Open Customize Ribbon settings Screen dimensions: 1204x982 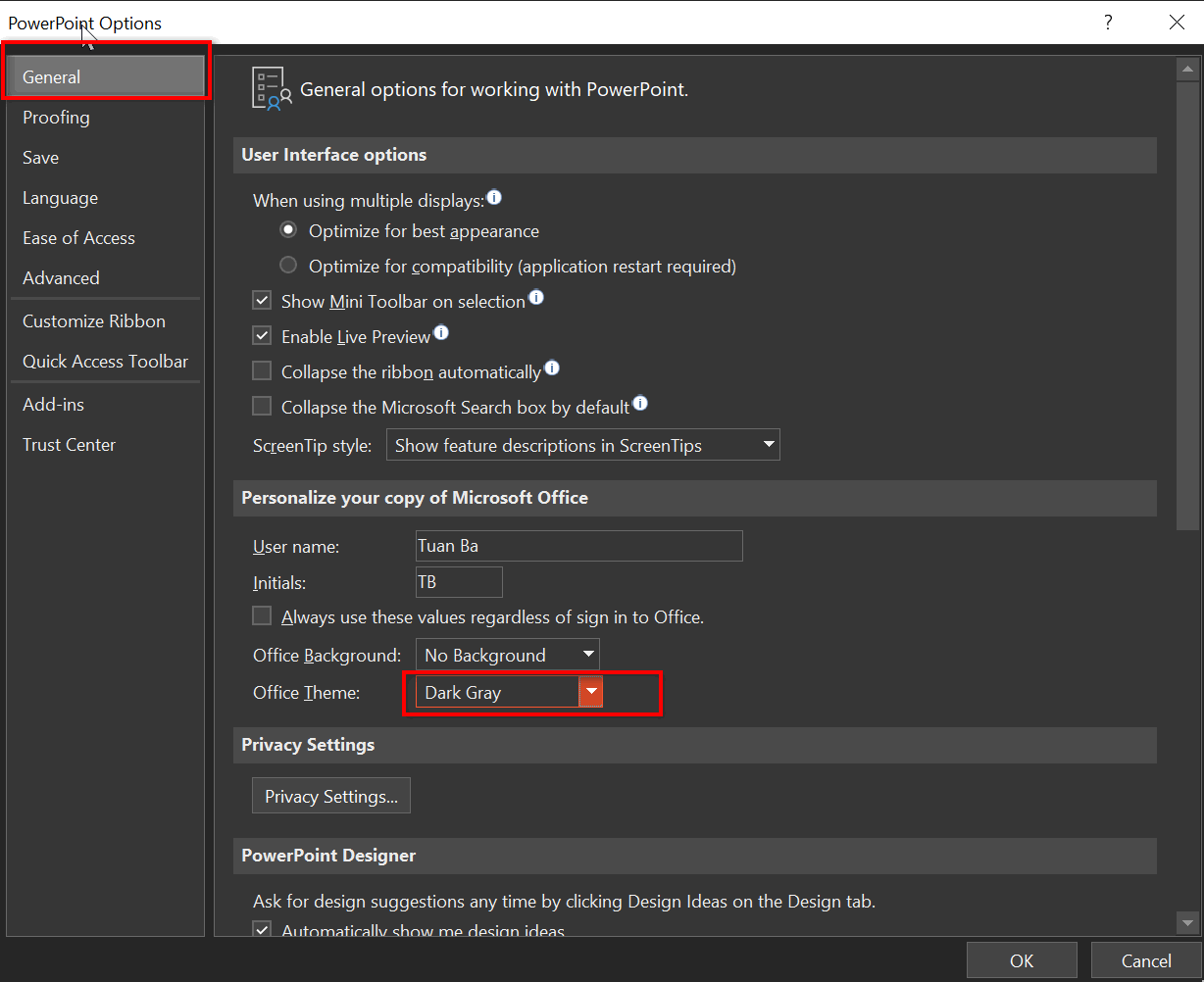(105, 321)
